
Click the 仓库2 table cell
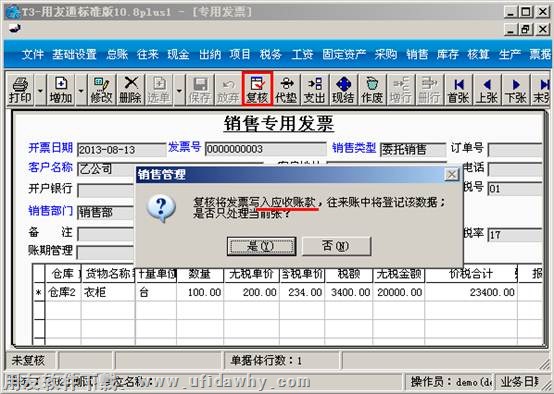click(x=63, y=292)
